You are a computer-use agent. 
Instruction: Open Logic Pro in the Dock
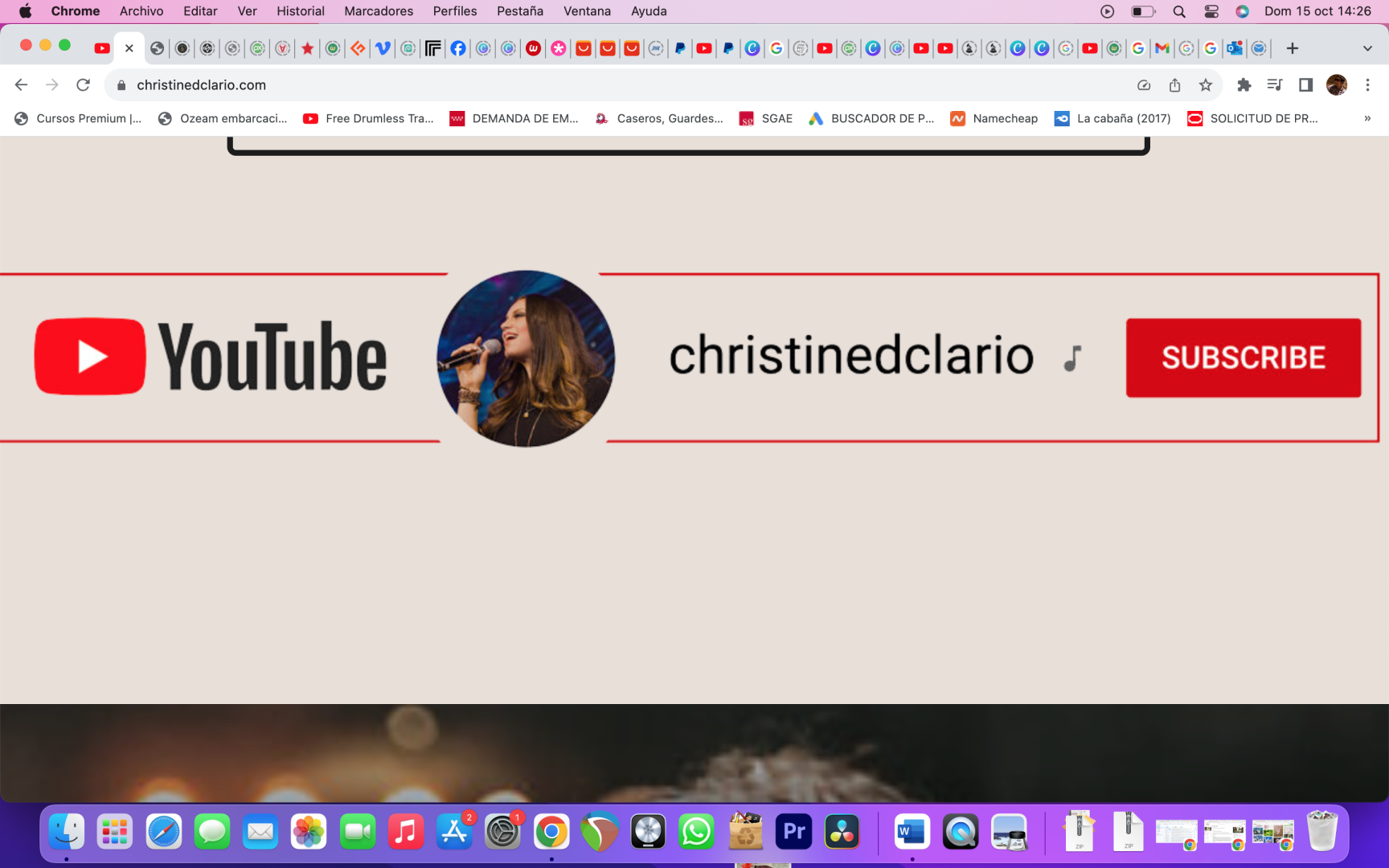coord(648,832)
